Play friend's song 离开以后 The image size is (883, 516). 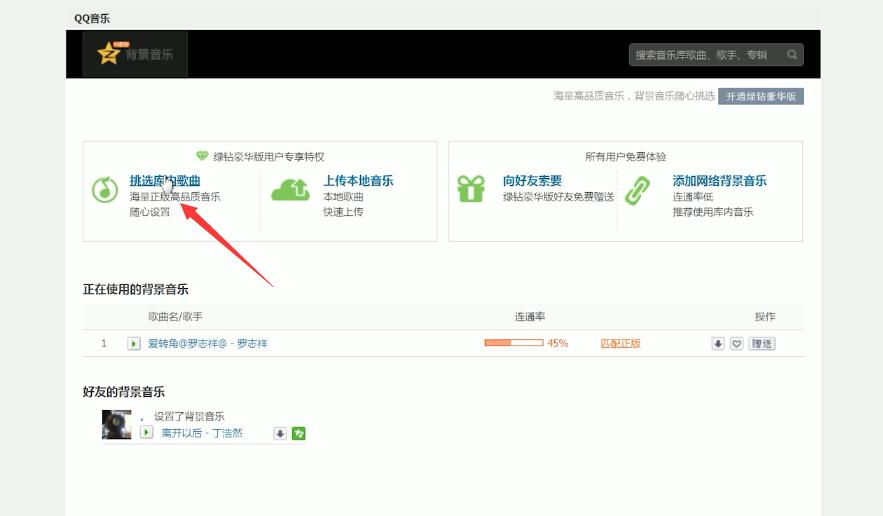click(x=146, y=433)
